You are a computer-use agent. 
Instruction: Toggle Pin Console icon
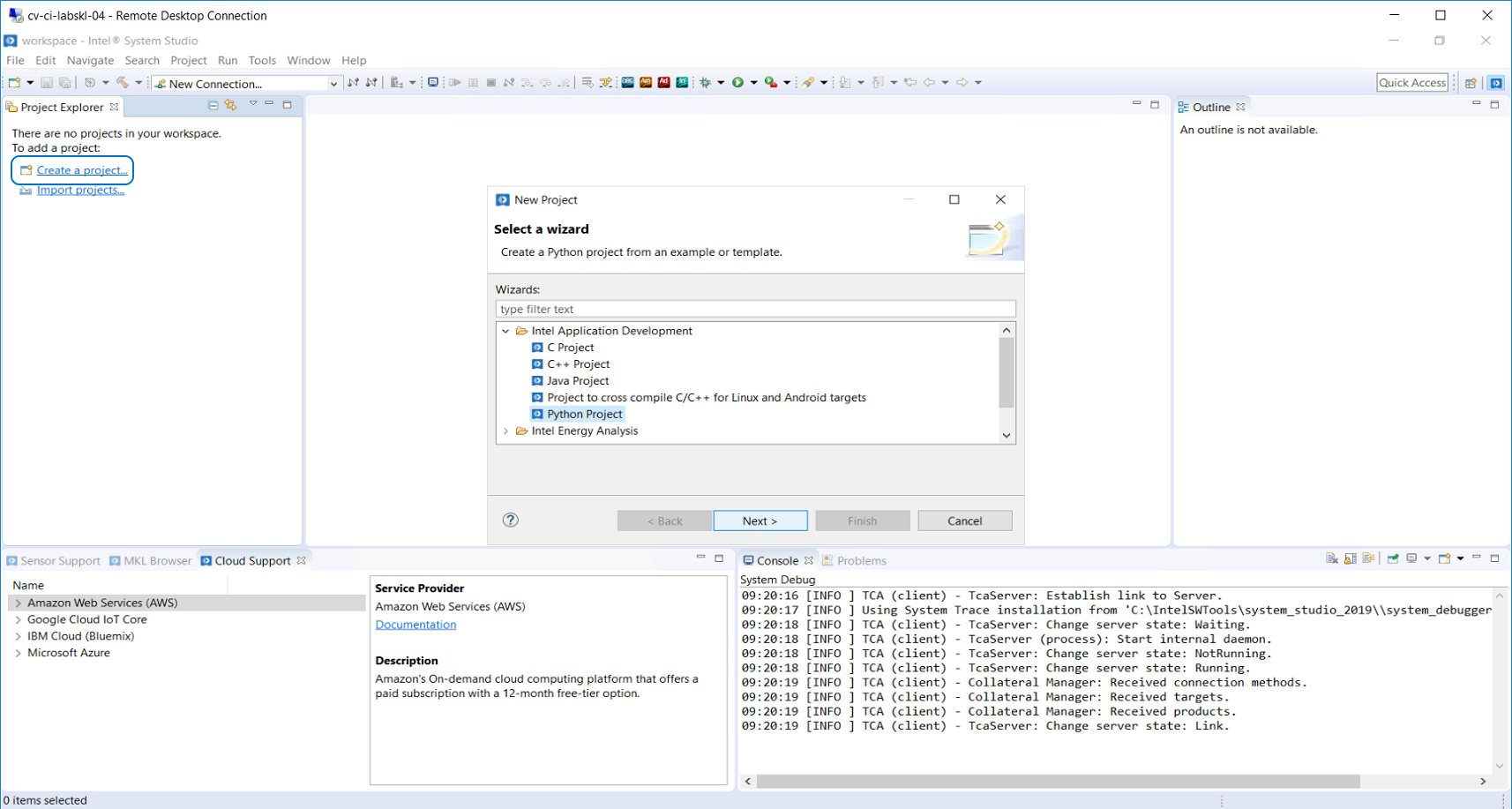(x=1393, y=558)
